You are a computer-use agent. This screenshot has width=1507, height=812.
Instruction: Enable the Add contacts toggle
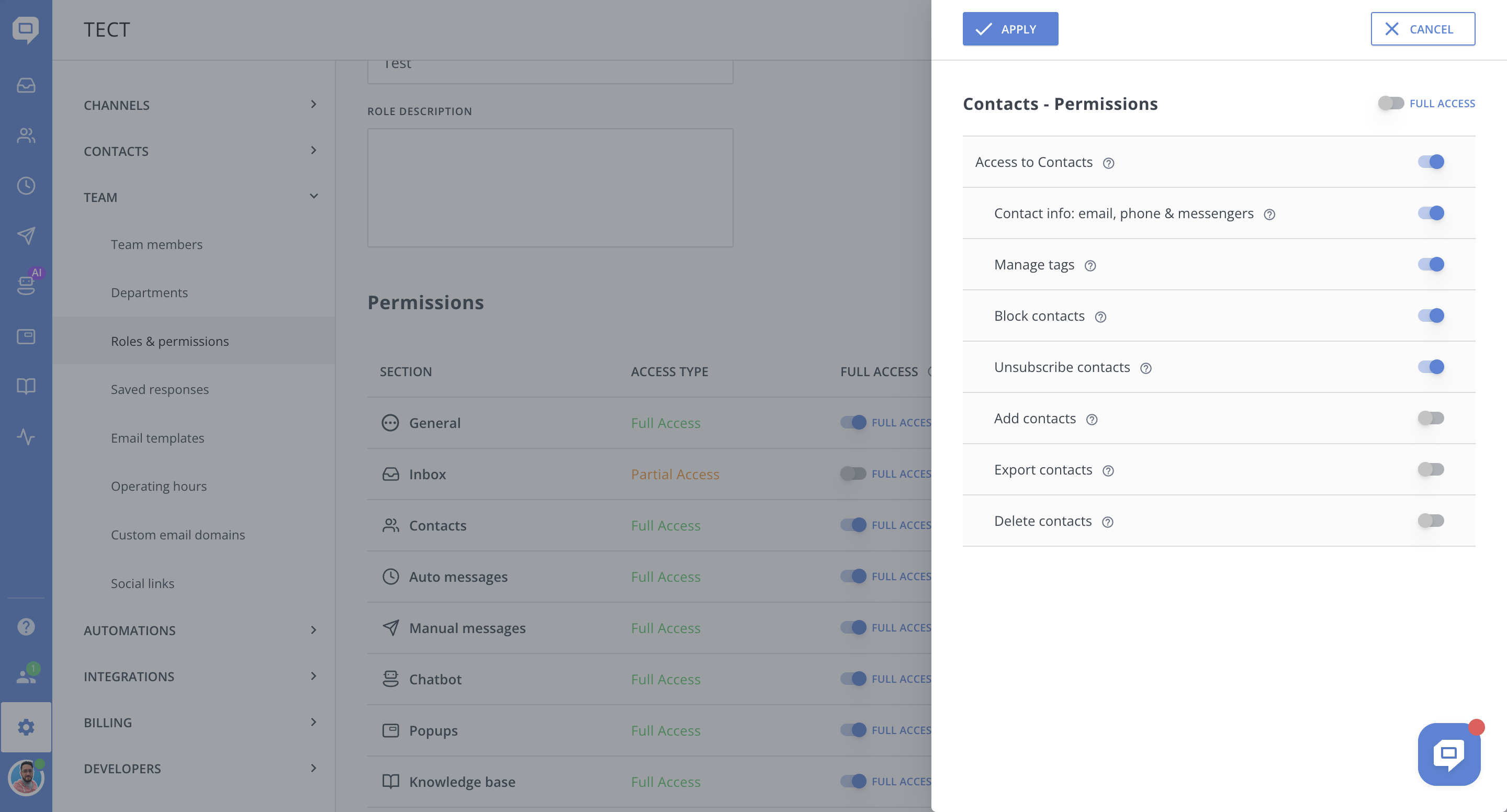[x=1431, y=418]
